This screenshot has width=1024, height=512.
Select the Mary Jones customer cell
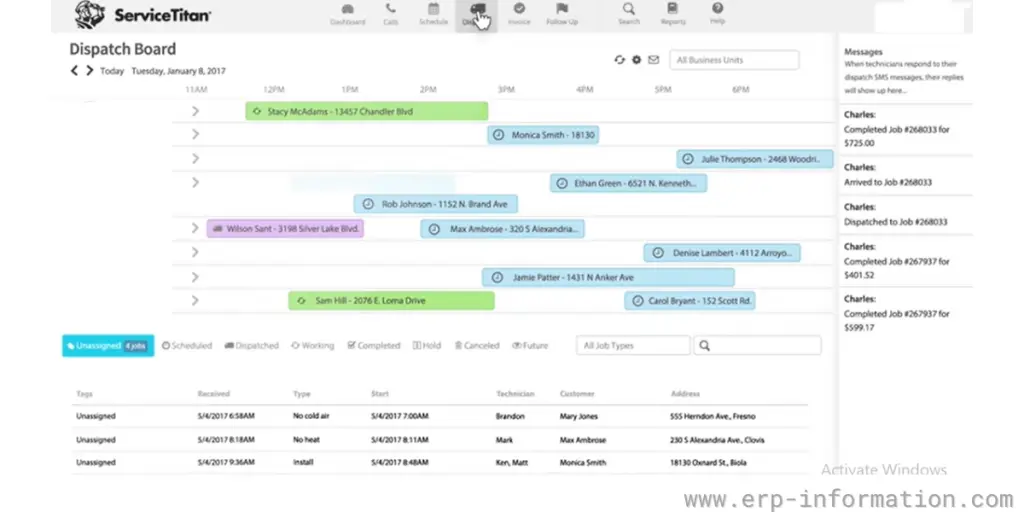pyautogui.click(x=579, y=417)
